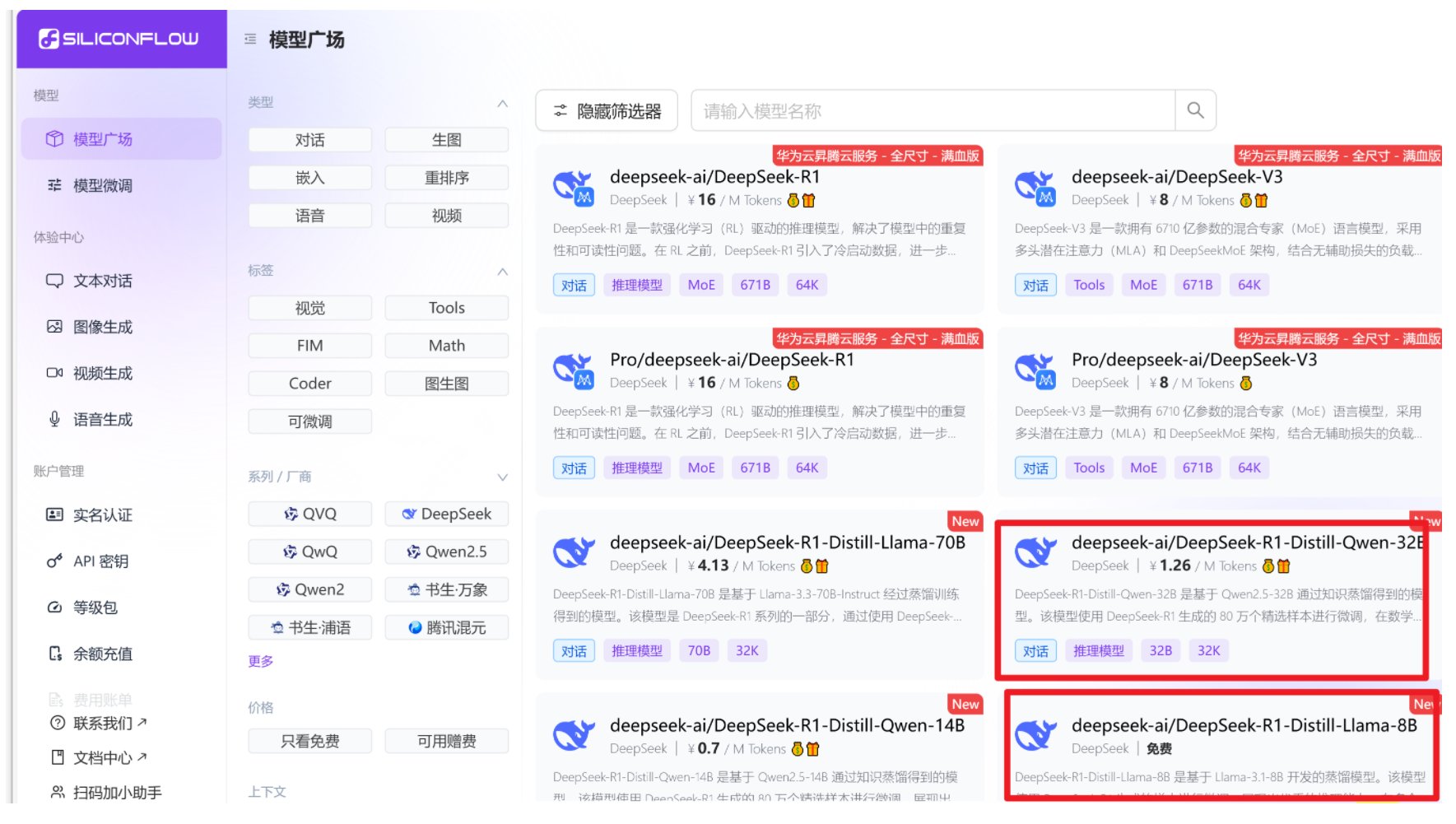This screenshot has width=1456, height=824.
Task: Collapse the 类型 filter section
Action: [502, 103]
